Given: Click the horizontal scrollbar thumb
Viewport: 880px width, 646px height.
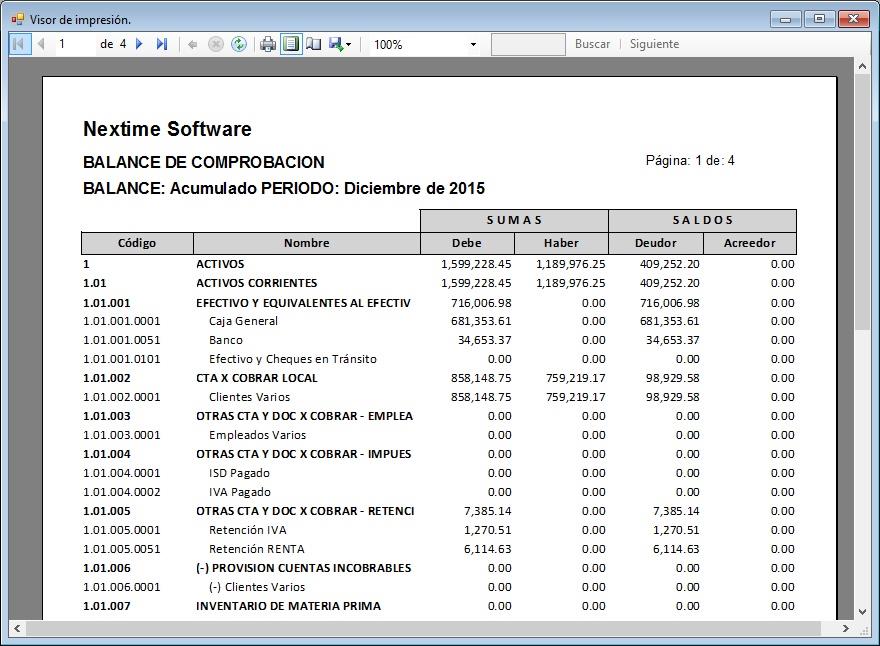Looking at the screenshot, I should coord(424,629).
